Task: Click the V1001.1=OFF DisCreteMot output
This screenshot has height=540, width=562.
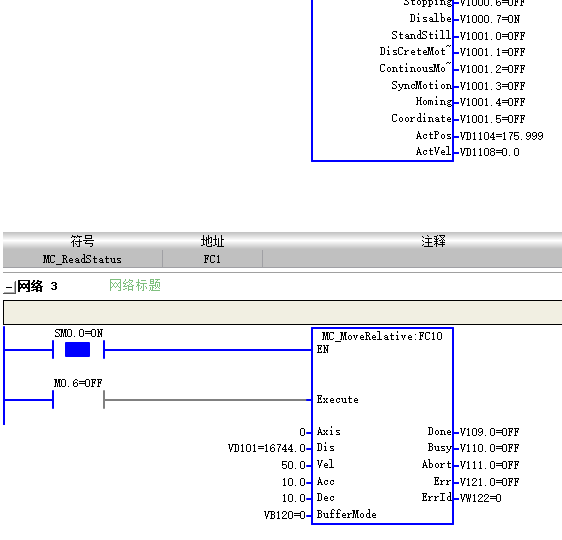Action: pos(492,52)
